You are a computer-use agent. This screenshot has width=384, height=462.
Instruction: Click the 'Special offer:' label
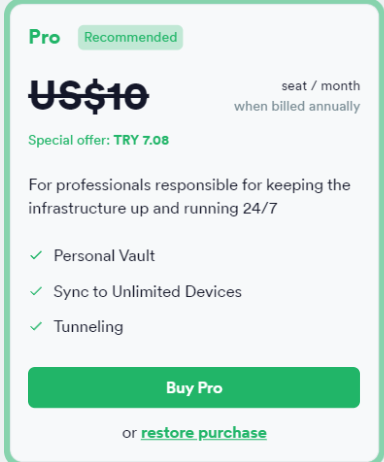[69, 140]
